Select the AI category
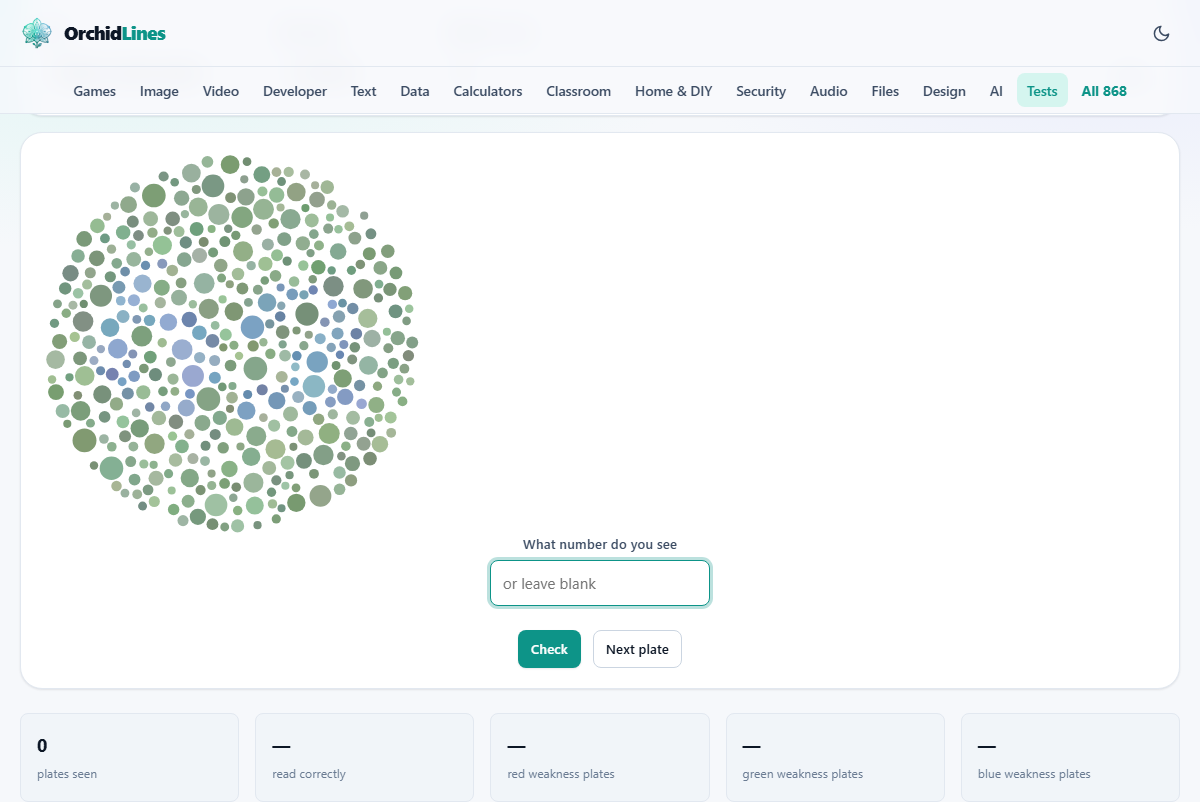1200x802 pixels. [x=996, y=91]
